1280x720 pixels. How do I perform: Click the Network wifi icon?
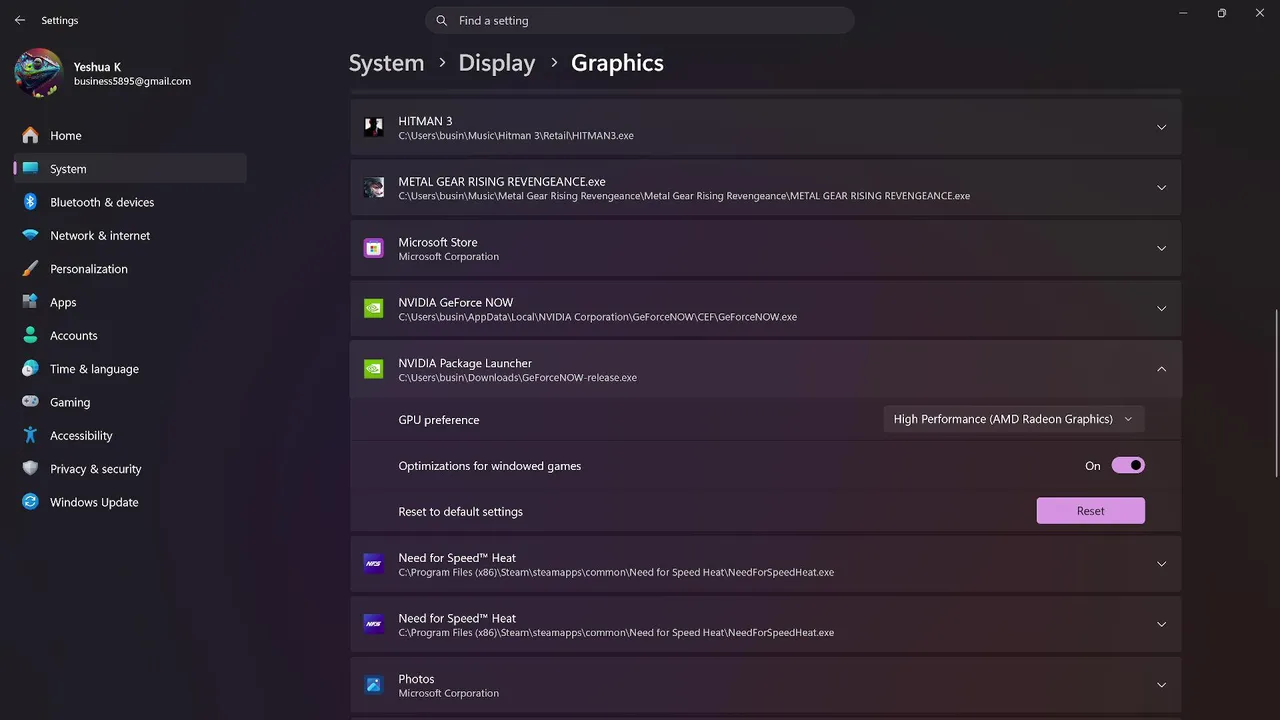[30, 235]
